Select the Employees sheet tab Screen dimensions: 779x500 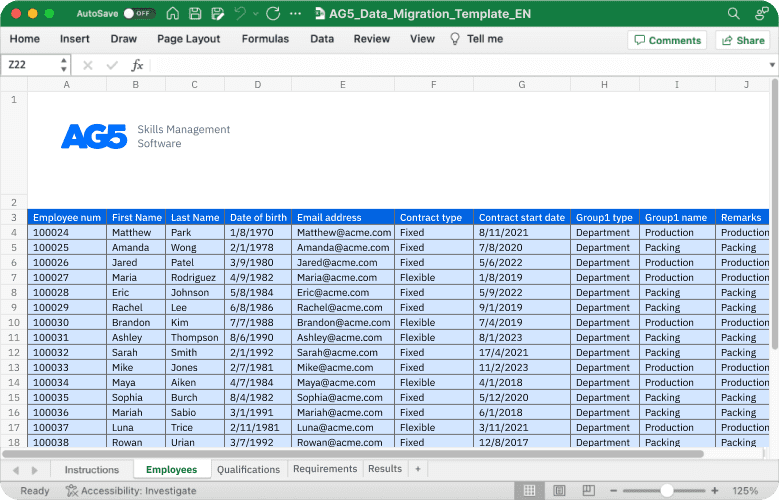coord(171,470)
